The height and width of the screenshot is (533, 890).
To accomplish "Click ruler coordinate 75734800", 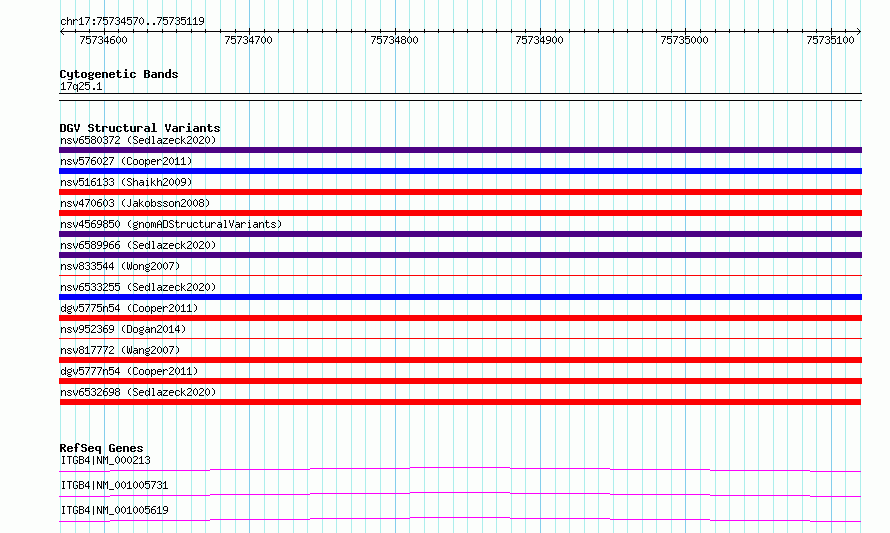I will [x=394, y=40].
